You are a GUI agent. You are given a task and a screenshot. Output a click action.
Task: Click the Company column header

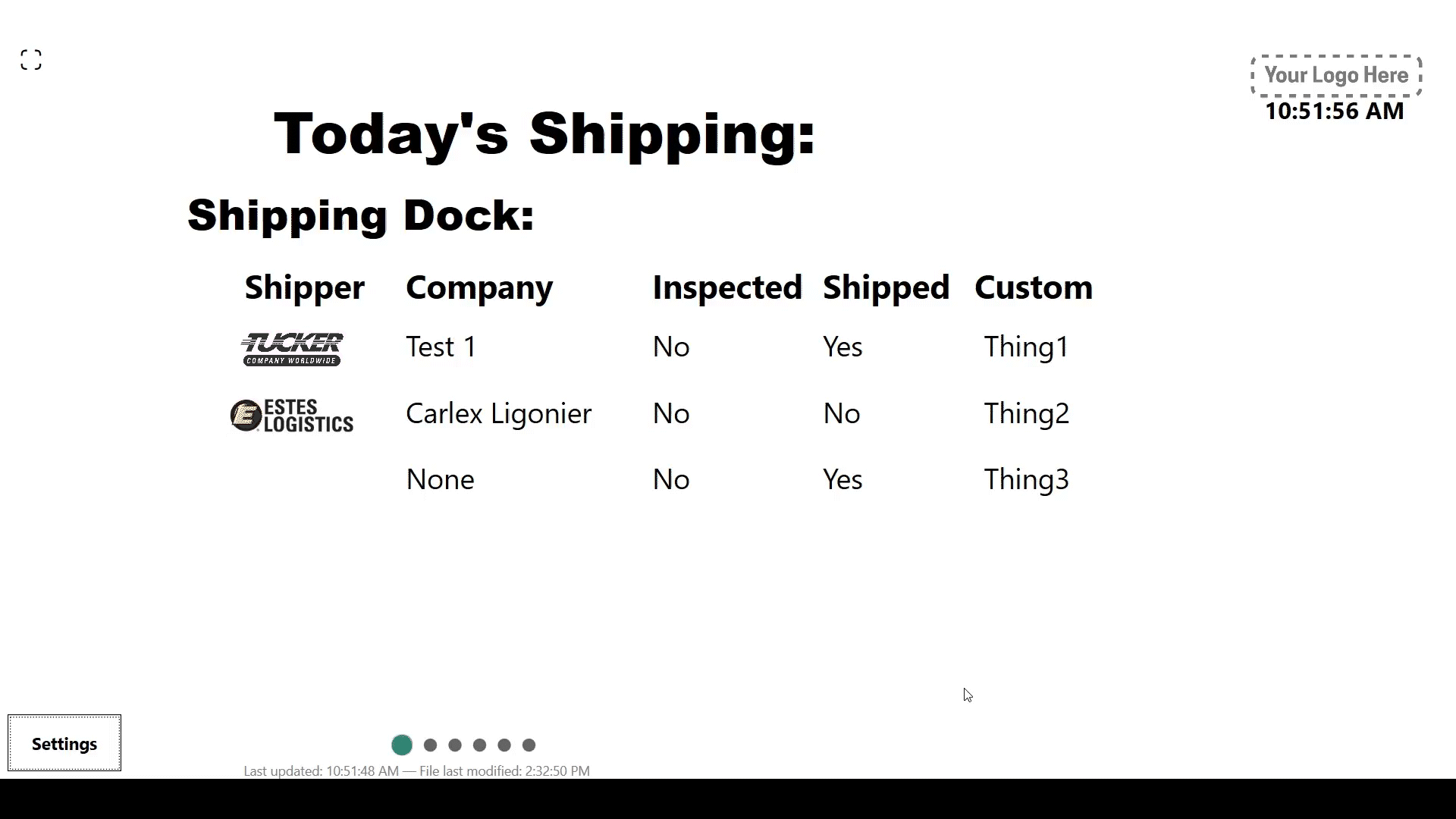click(479, 287)
